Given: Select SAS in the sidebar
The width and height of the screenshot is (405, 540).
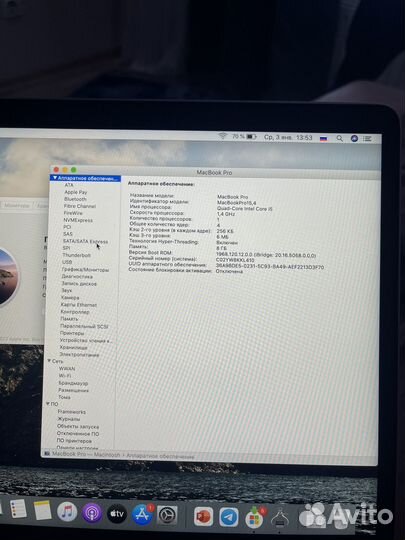Looking at the screenshot, I should (x=68, y=234).
